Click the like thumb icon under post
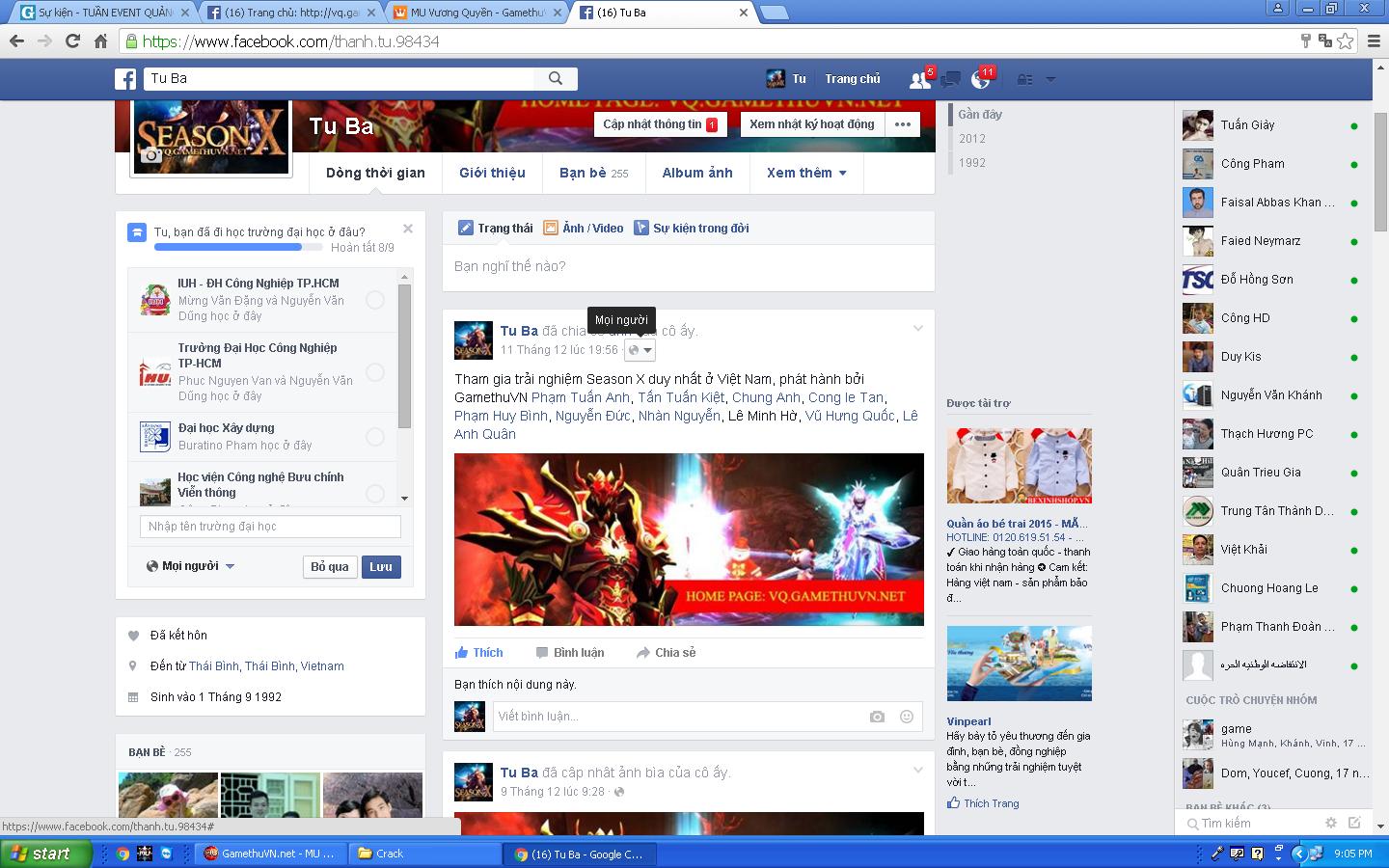 click(x=462, y=653)
